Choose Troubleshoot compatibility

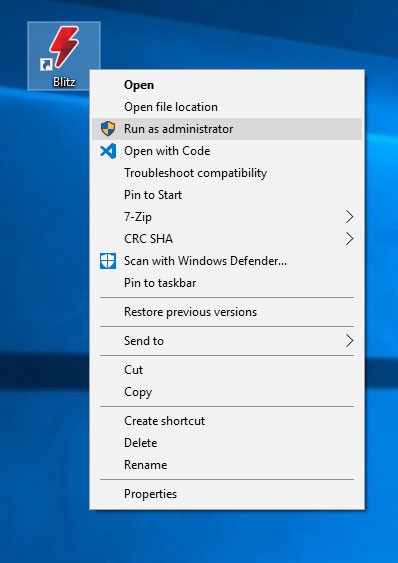point(227,173)
